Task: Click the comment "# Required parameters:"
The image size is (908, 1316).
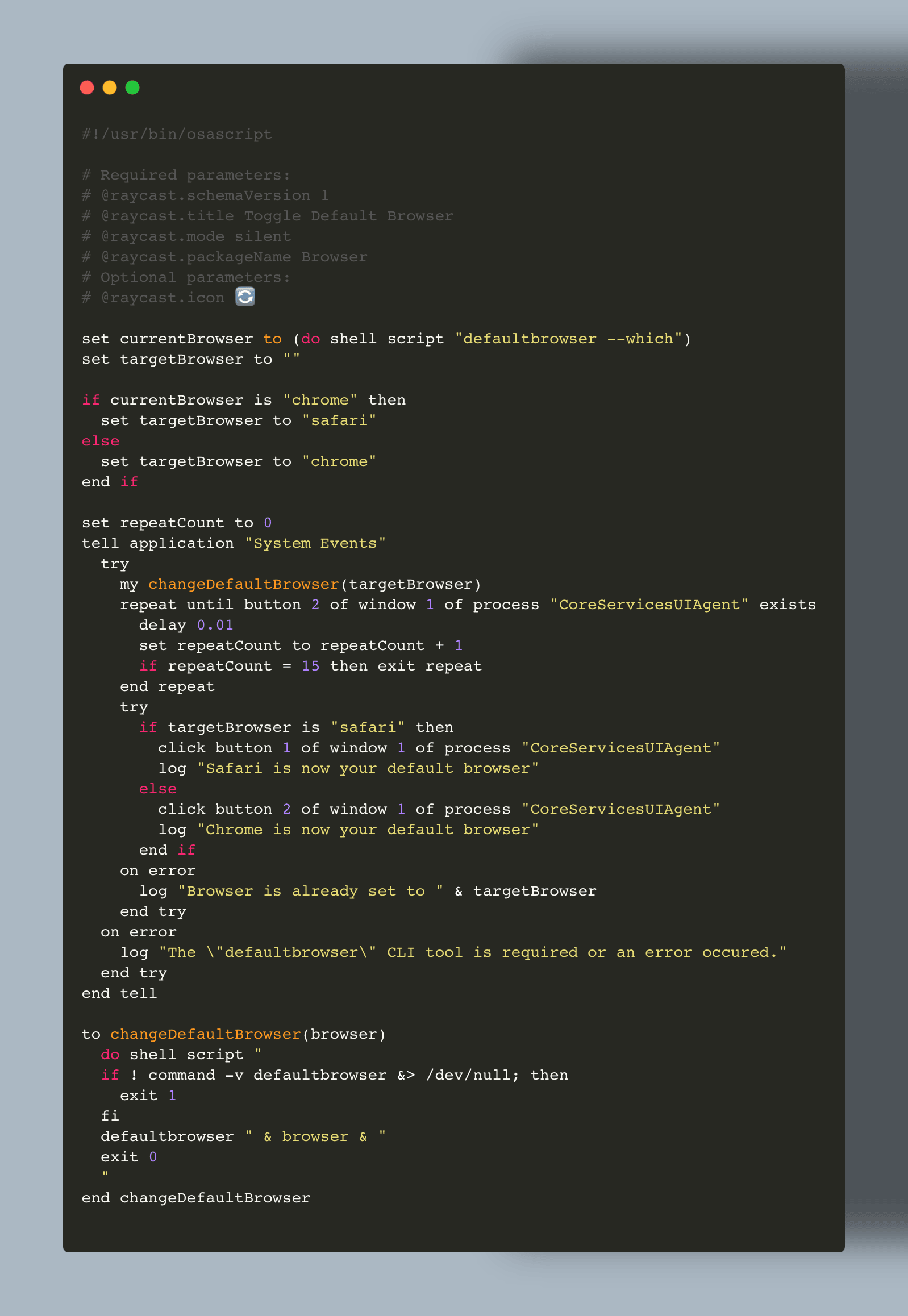Action: (x=186, y=175)
